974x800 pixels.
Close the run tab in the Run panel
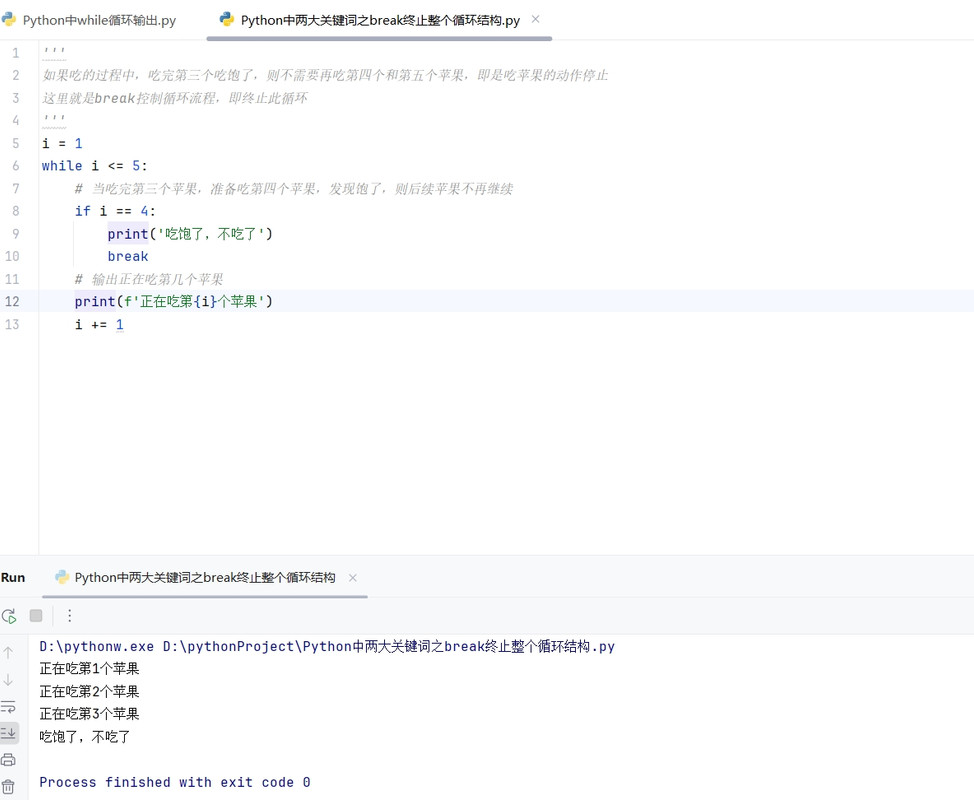(x=353, y=578)
